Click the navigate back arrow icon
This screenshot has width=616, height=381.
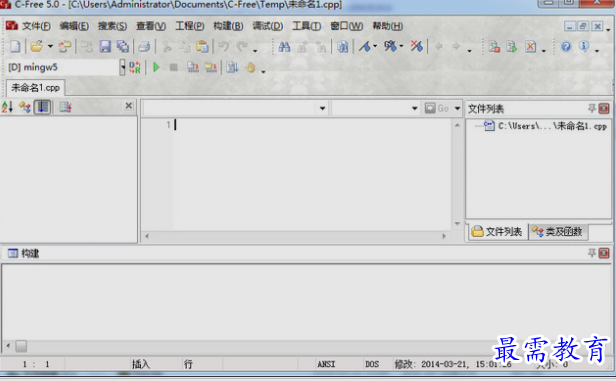point(438,46)
